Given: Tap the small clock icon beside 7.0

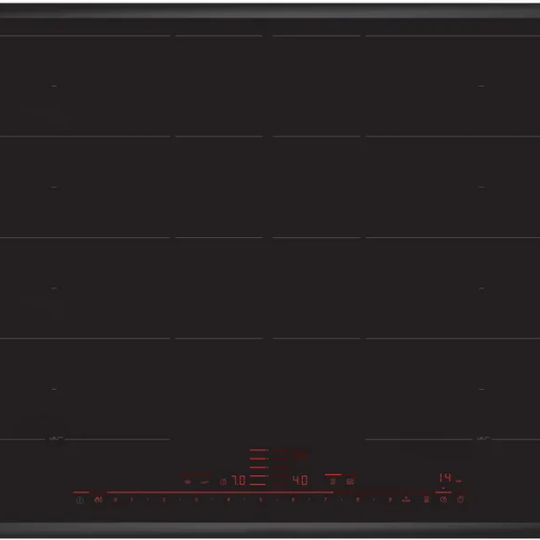Looking at the screenshot, I should pos(223,481).
